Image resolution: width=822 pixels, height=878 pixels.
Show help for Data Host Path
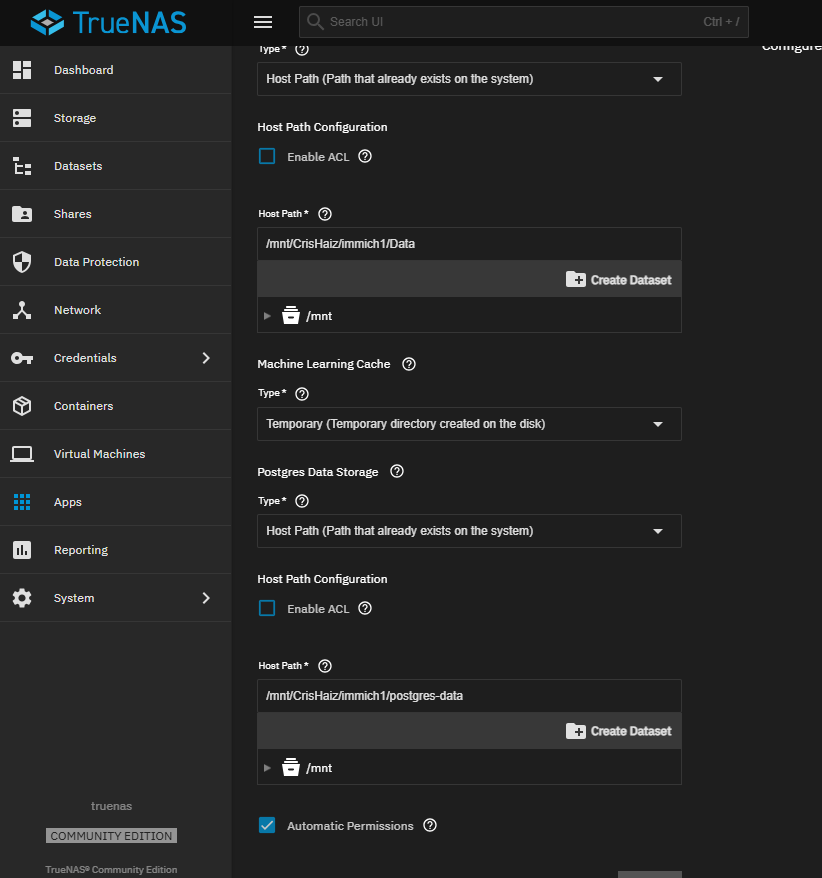click(x=325, y=214)
